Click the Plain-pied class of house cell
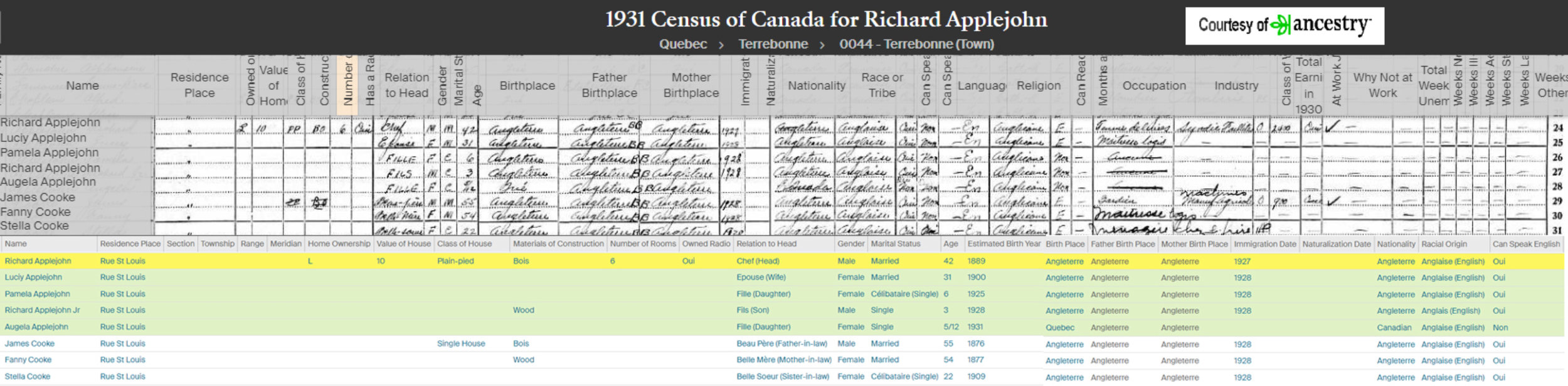This screenshot has height=386, width=1568. pos(455,261)
